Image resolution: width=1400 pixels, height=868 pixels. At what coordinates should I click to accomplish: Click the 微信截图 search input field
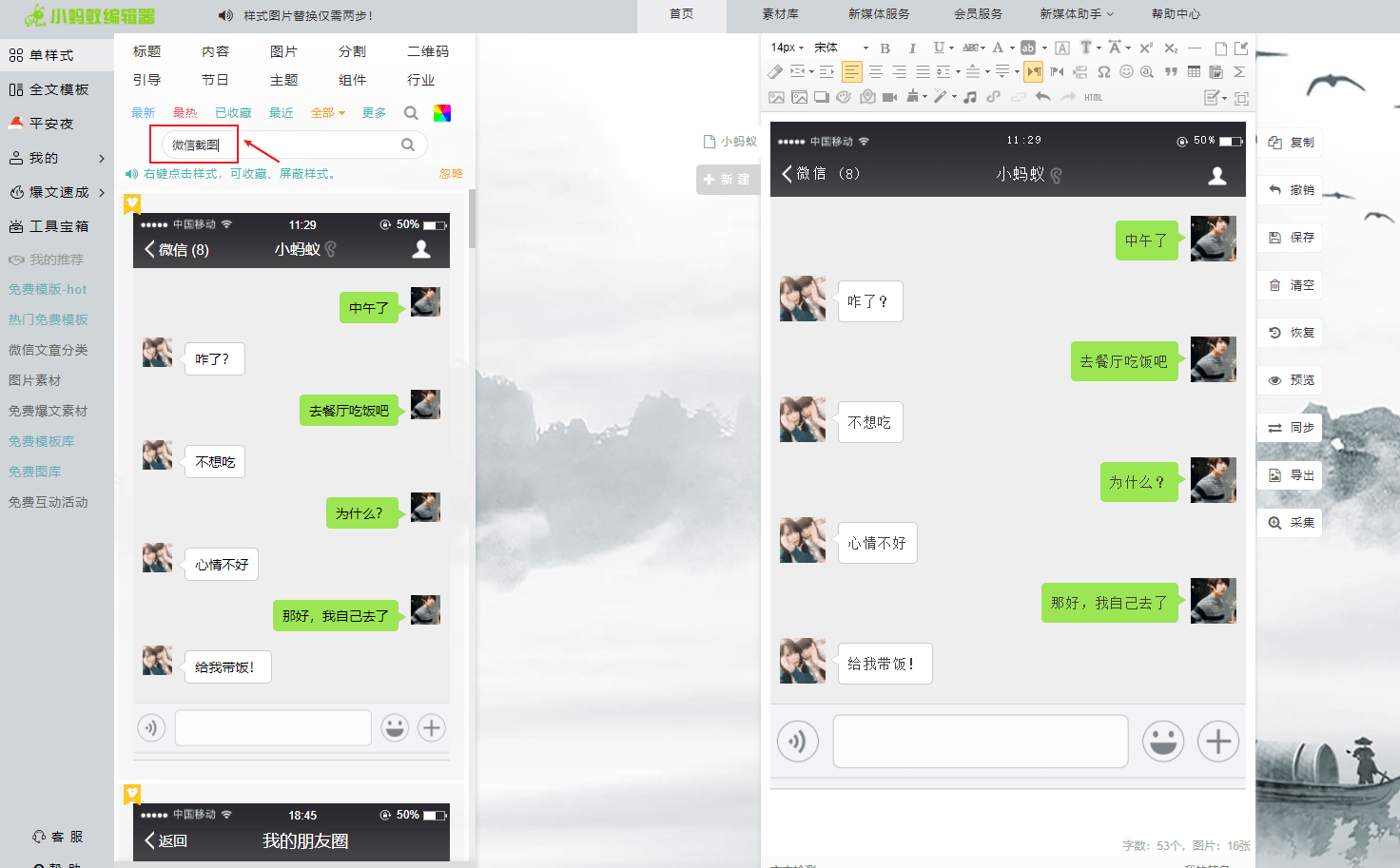click(281, 145)
